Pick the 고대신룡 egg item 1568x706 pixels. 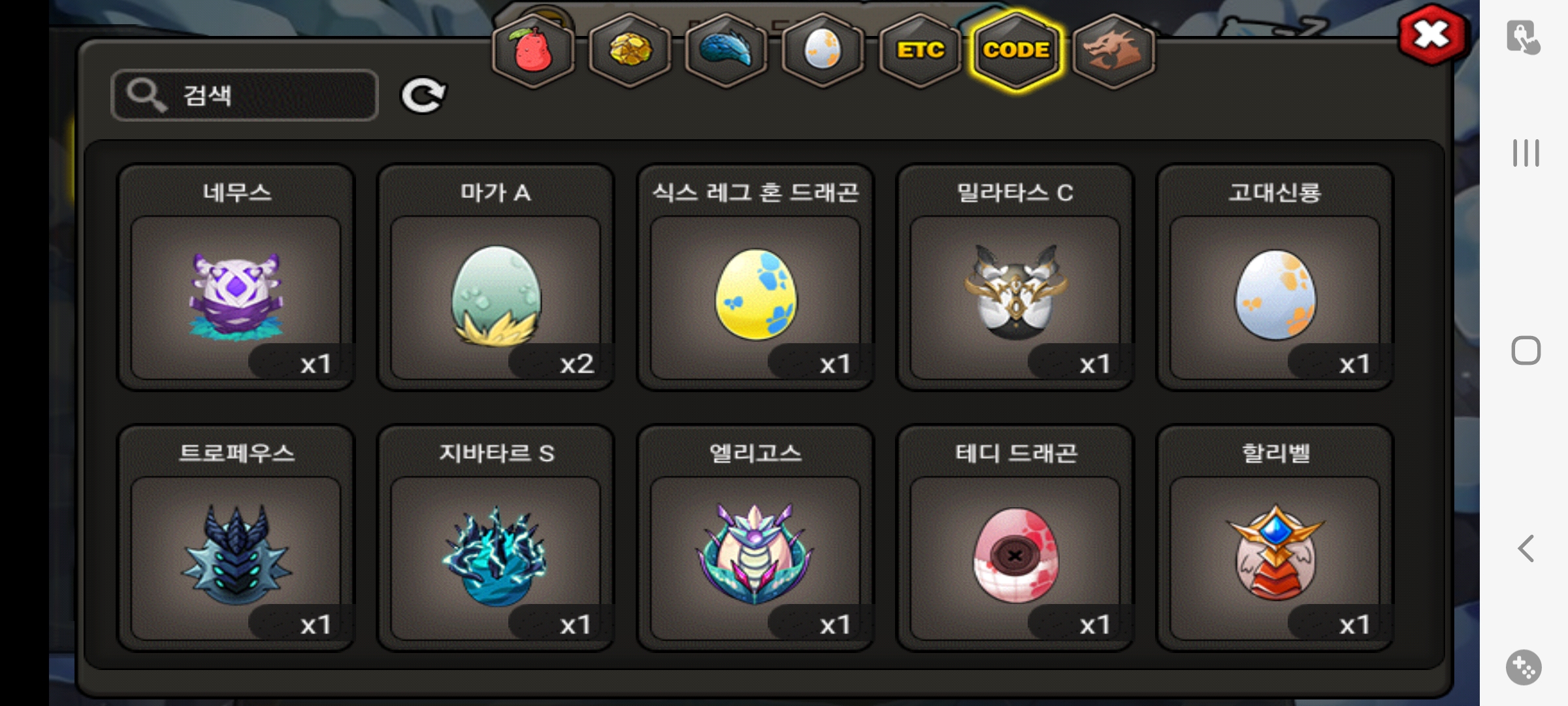coord(1275,277)
